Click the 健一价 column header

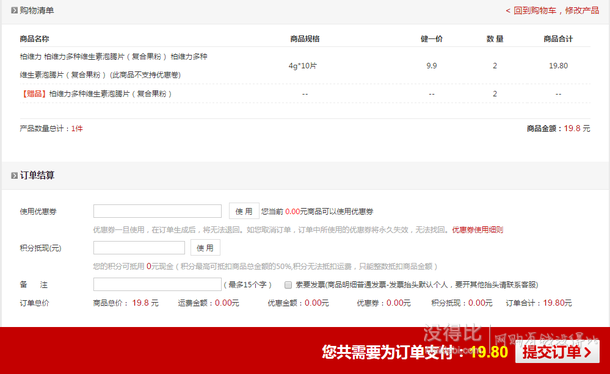click(431, 39)
